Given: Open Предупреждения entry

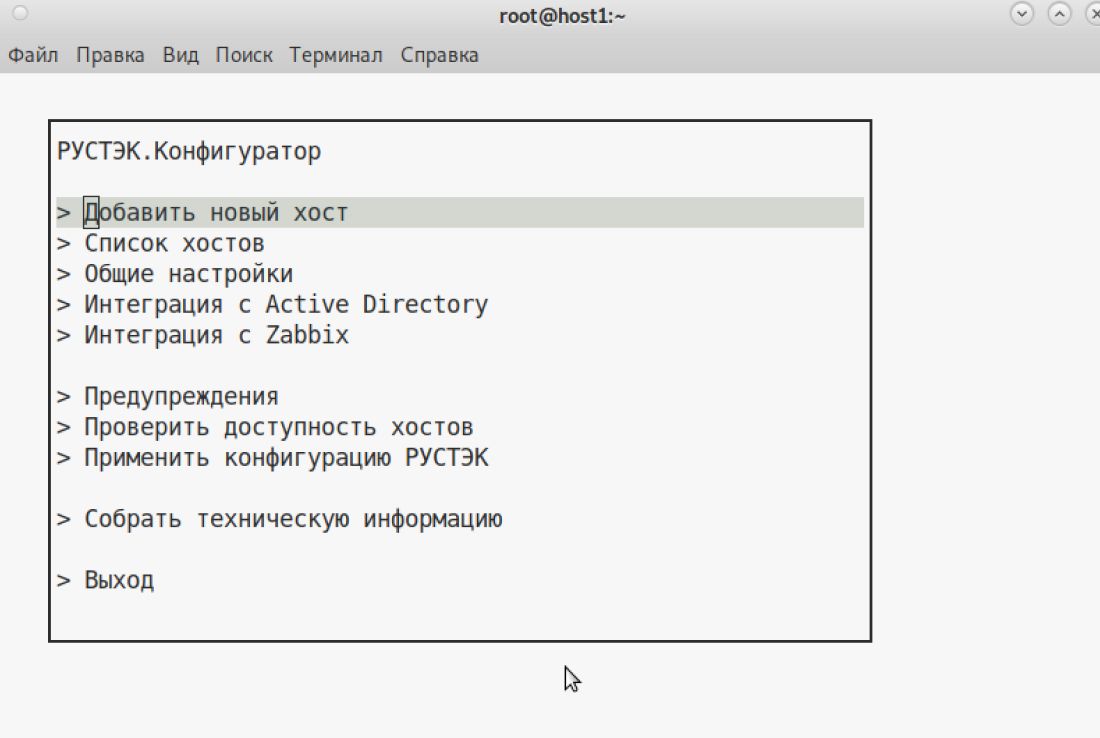Looking at the screenshot, I should tap(181, 397).
